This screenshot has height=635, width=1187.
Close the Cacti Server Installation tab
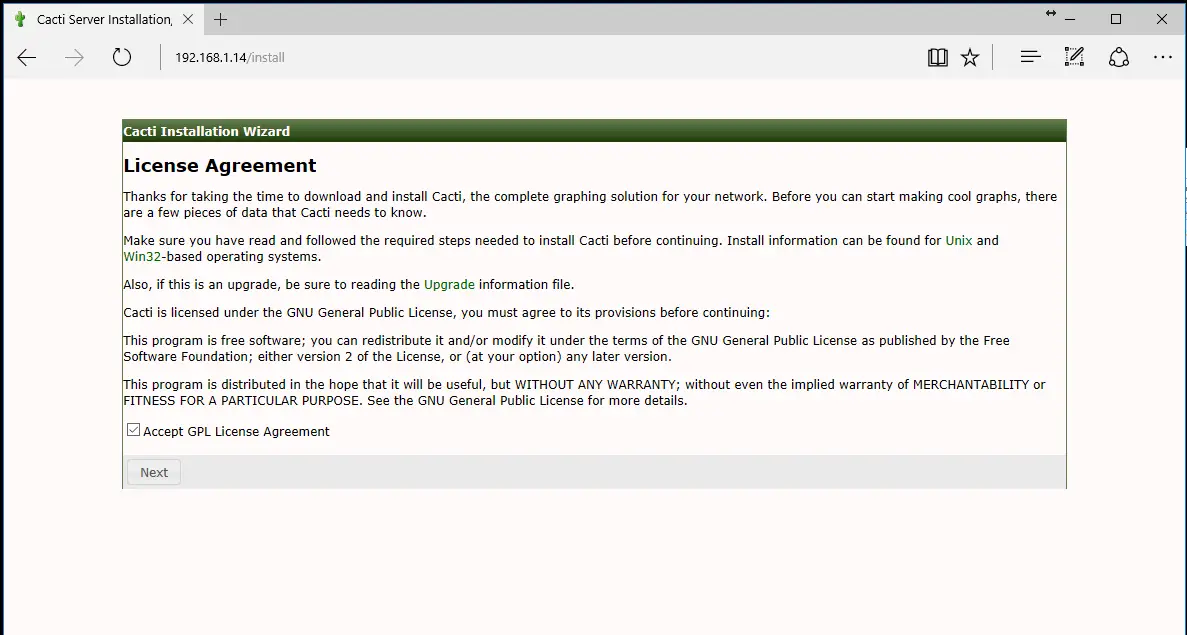[188, 20]
